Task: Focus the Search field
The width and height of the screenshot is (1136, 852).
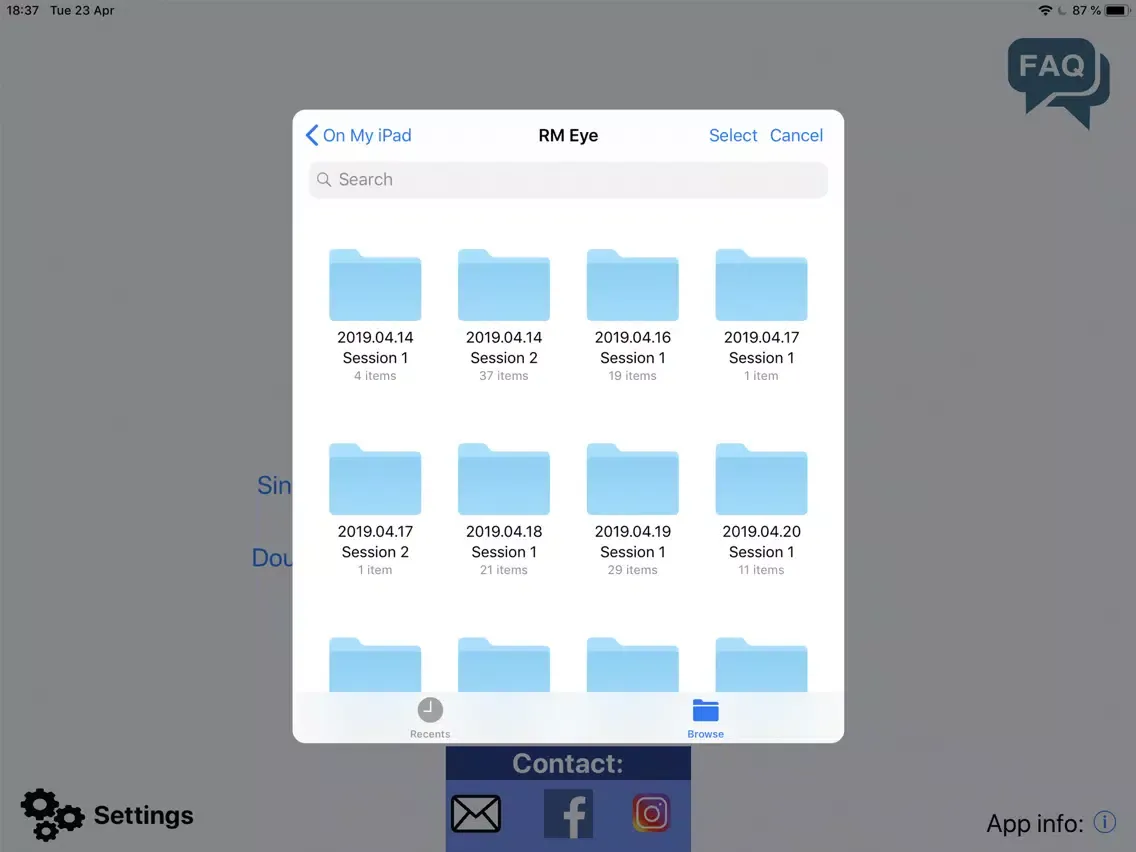Action: [568, 180]
